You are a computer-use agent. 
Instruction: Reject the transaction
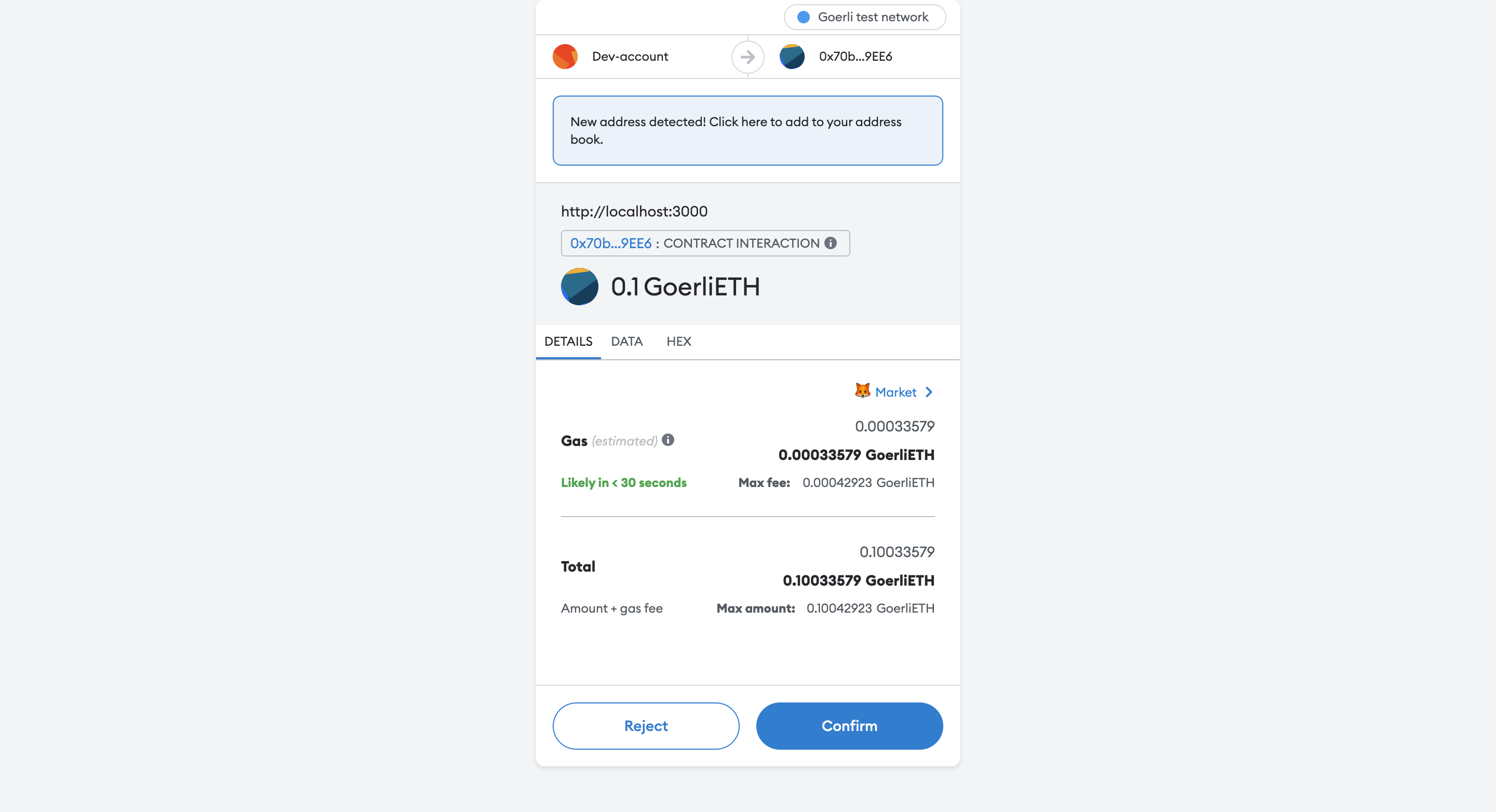(646, 726)
